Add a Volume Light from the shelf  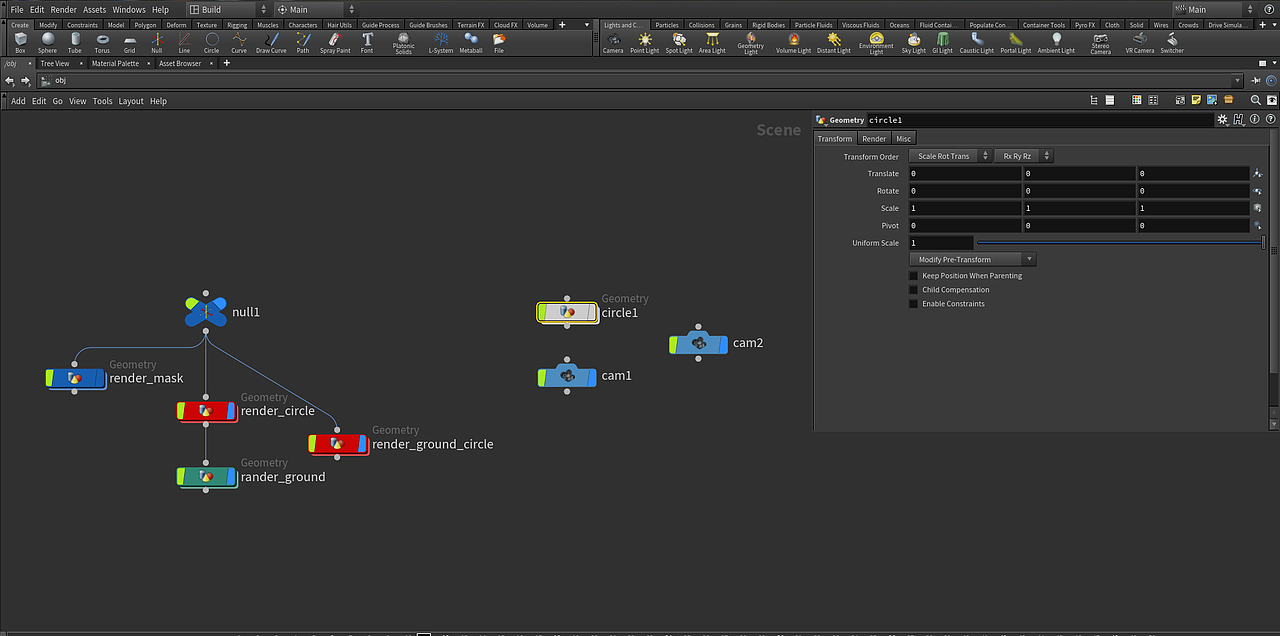(794, 42)
